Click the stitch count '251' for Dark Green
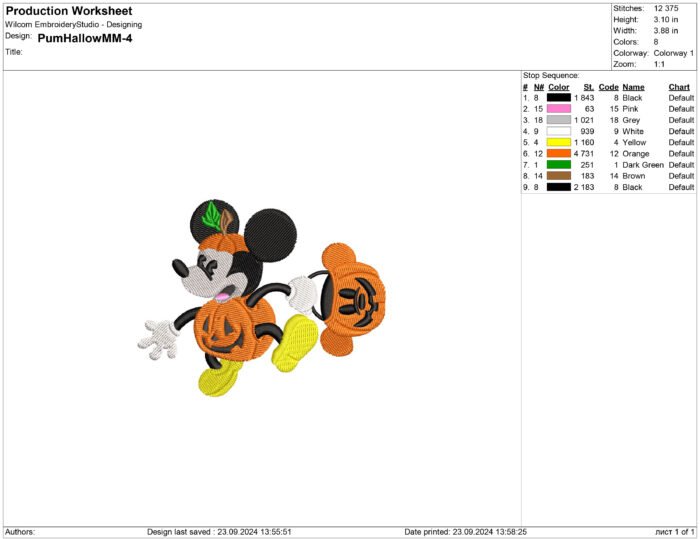This screenshot has height=539, width=700. 587,165
